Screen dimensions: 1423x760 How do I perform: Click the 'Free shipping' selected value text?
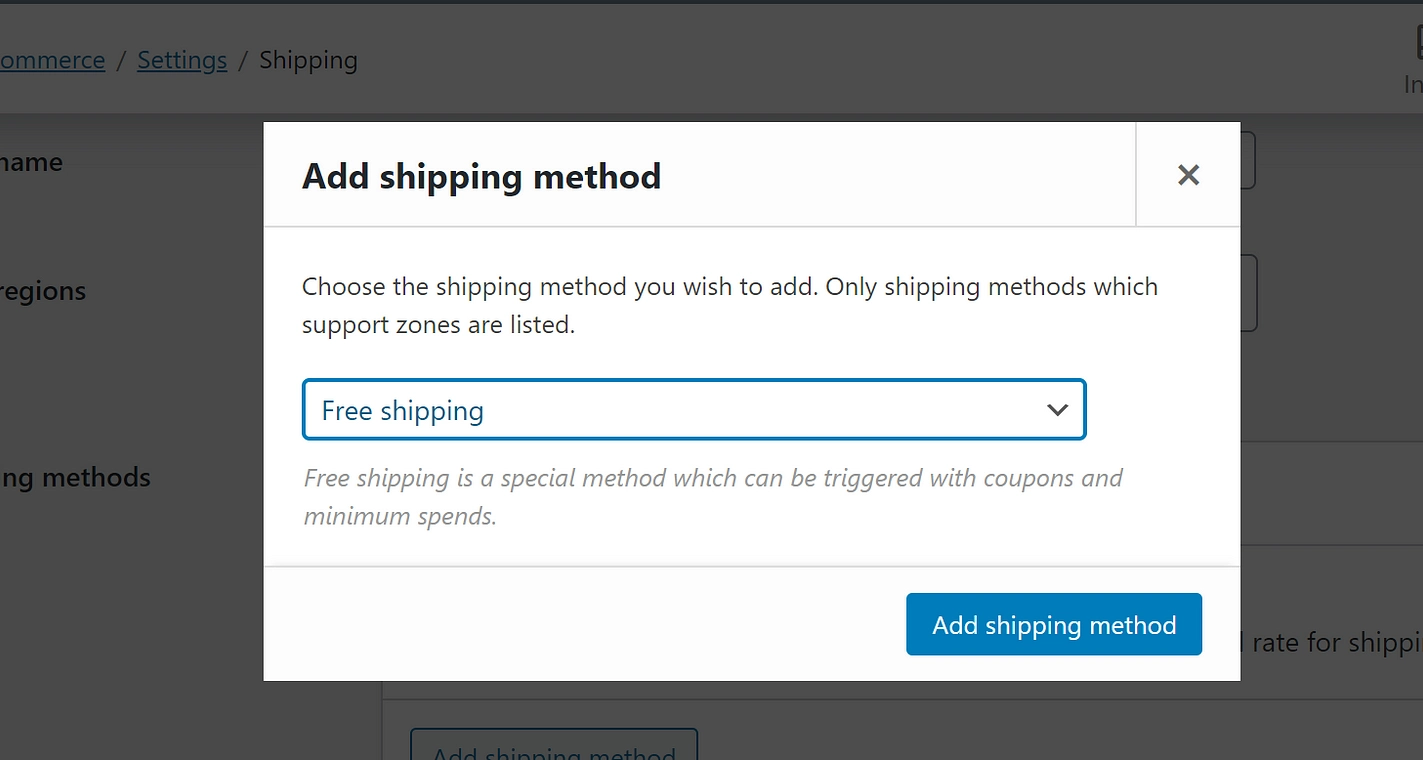pos(402,411)
